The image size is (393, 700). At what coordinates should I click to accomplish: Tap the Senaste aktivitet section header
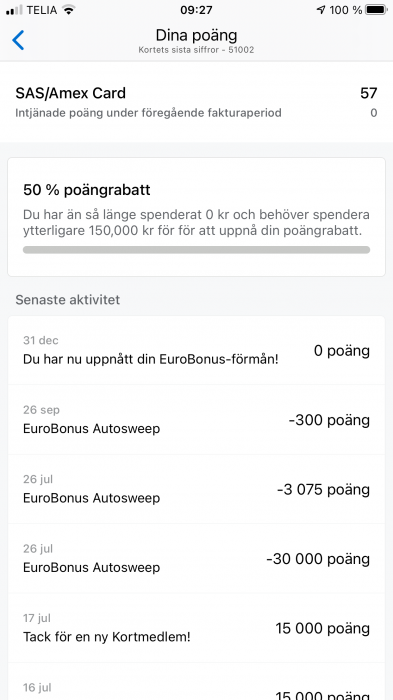click(67, 300)
